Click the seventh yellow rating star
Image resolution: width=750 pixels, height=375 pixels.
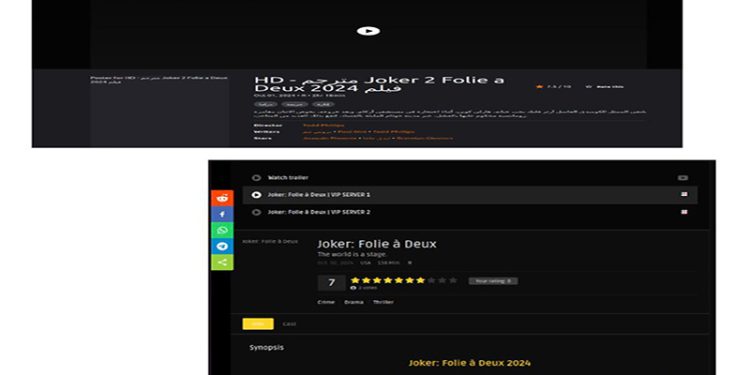(x=420, y=280)
